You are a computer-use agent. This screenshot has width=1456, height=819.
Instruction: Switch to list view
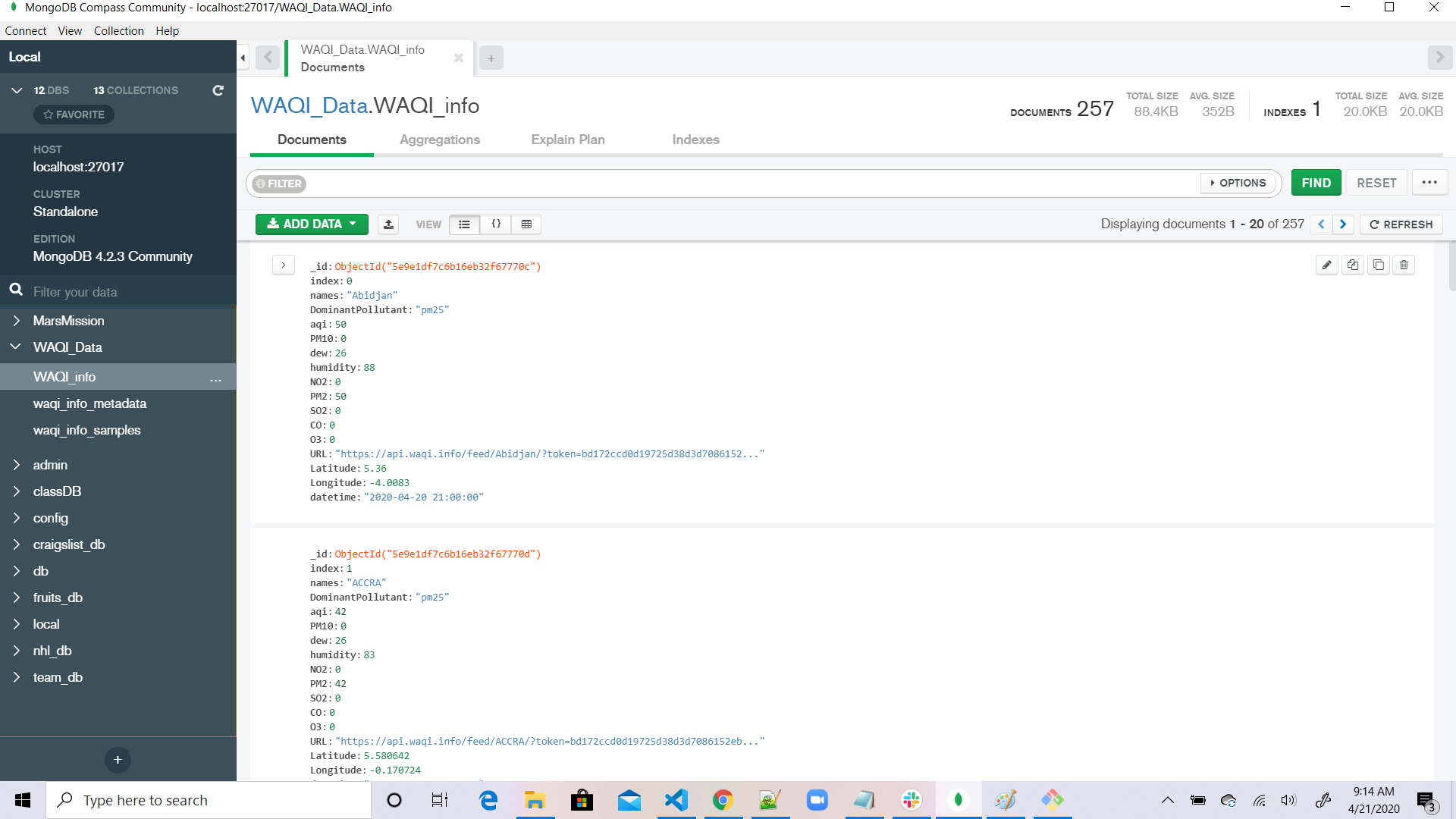464,224
